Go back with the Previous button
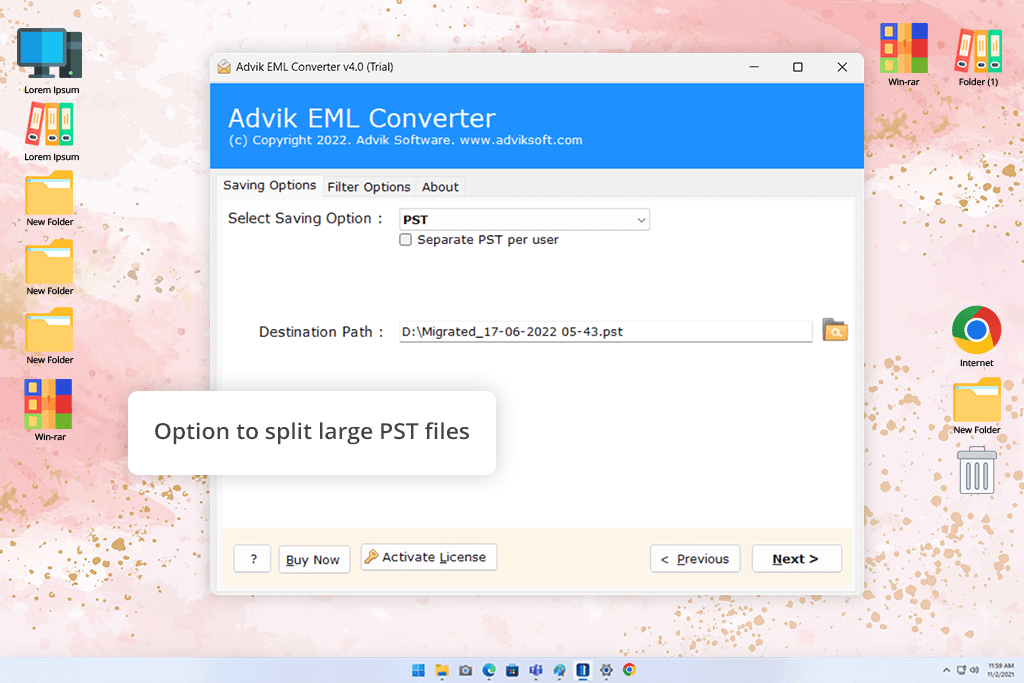 695,559
